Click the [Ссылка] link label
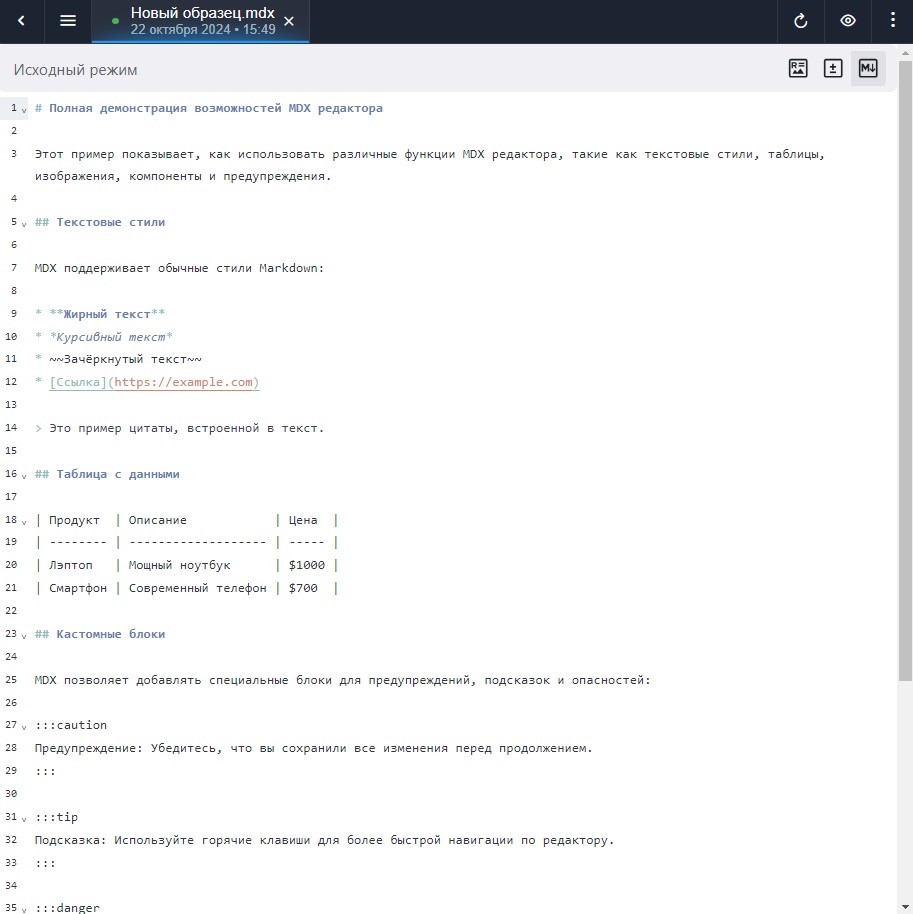913x914 pixels. [78, 382]
